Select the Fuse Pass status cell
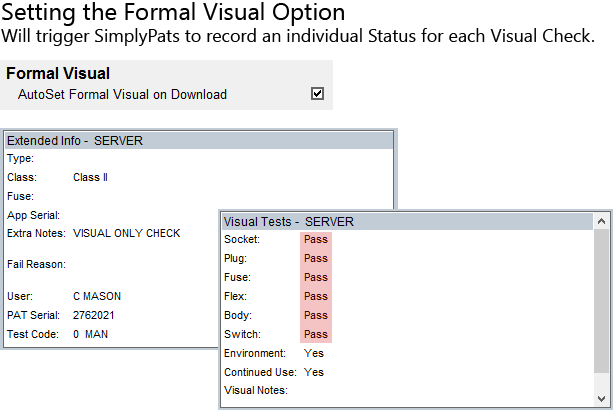Viewport: 614px width, 410px height. [x=315, y=278]
